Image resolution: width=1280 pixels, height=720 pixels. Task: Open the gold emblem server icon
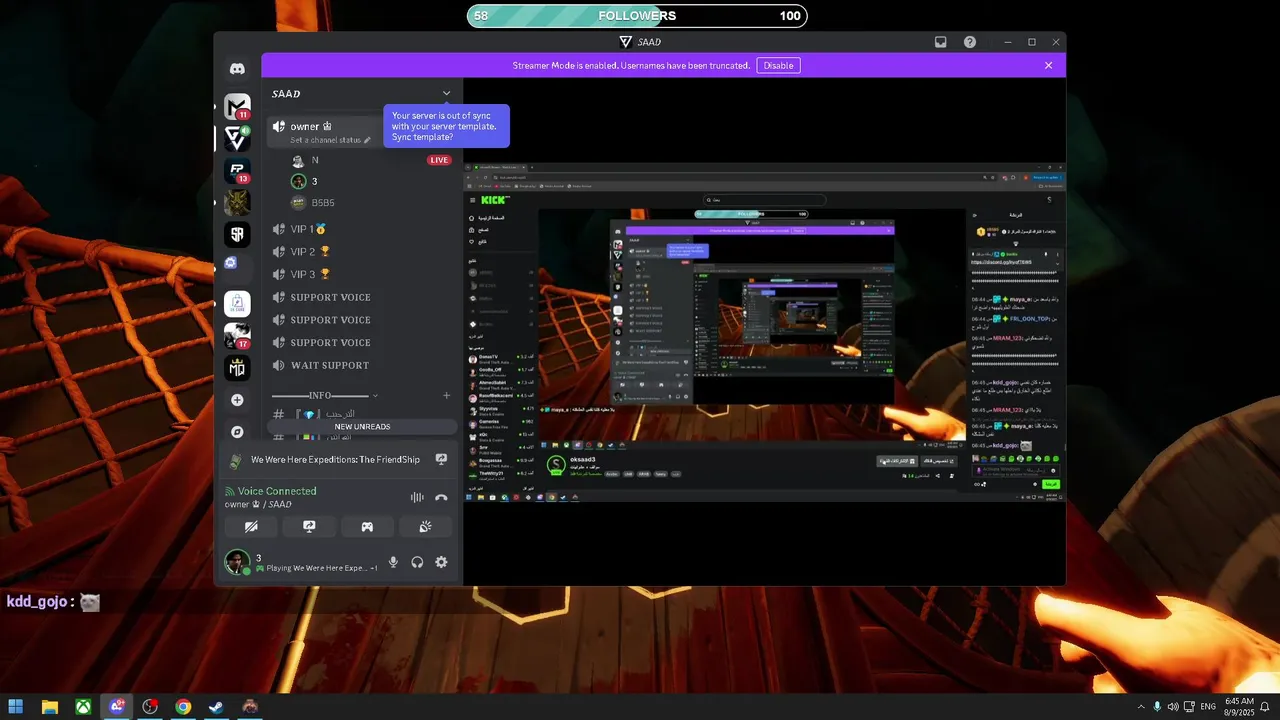pos(237,202)
